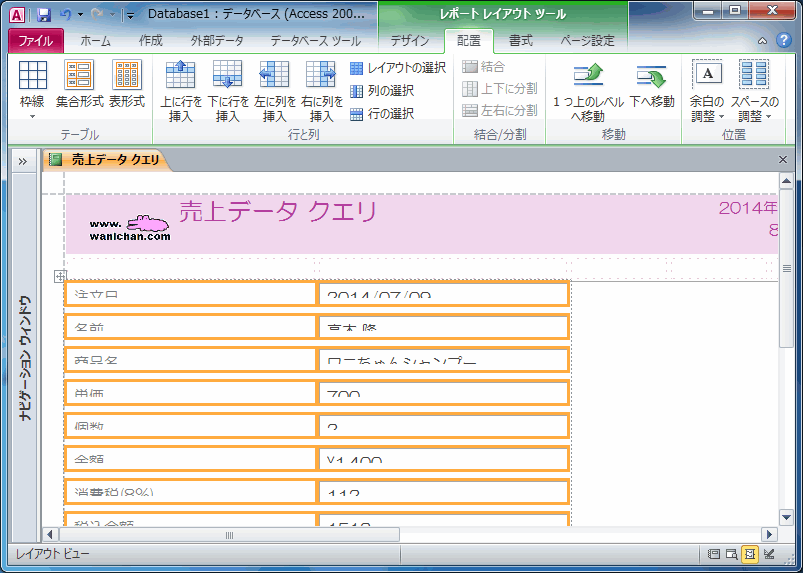This screenshot has width=803, height=573.
Task: Open the Customize Quick Access Toolbar dropdown
Action: tap(130, 15)
